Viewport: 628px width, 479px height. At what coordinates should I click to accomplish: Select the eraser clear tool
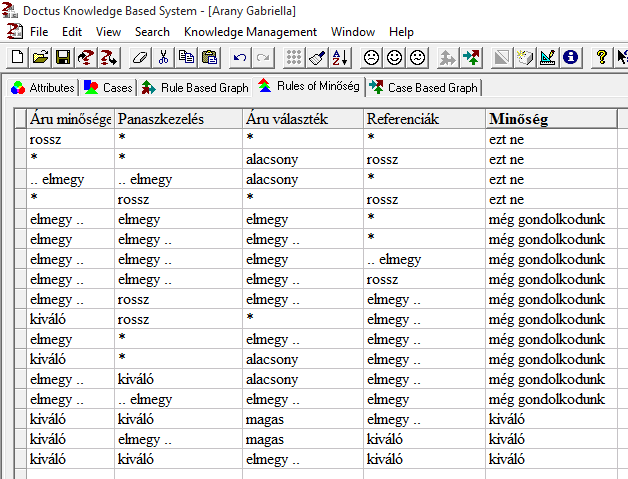pos(140,57)
